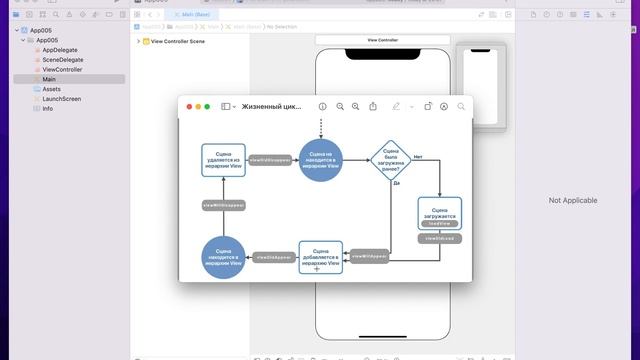Open the Test navigator diamond icon

coord(83,15)
